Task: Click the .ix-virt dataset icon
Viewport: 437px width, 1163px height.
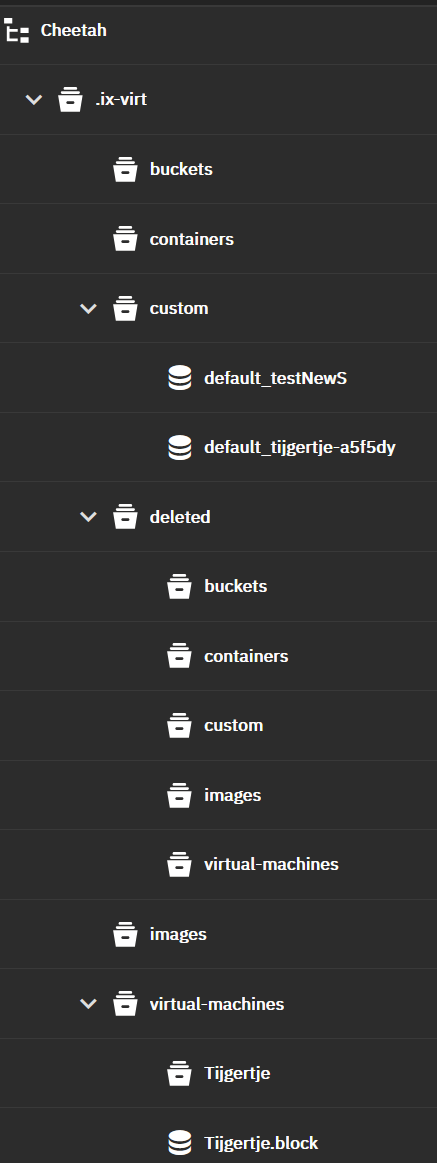Action: coord(70,99)
